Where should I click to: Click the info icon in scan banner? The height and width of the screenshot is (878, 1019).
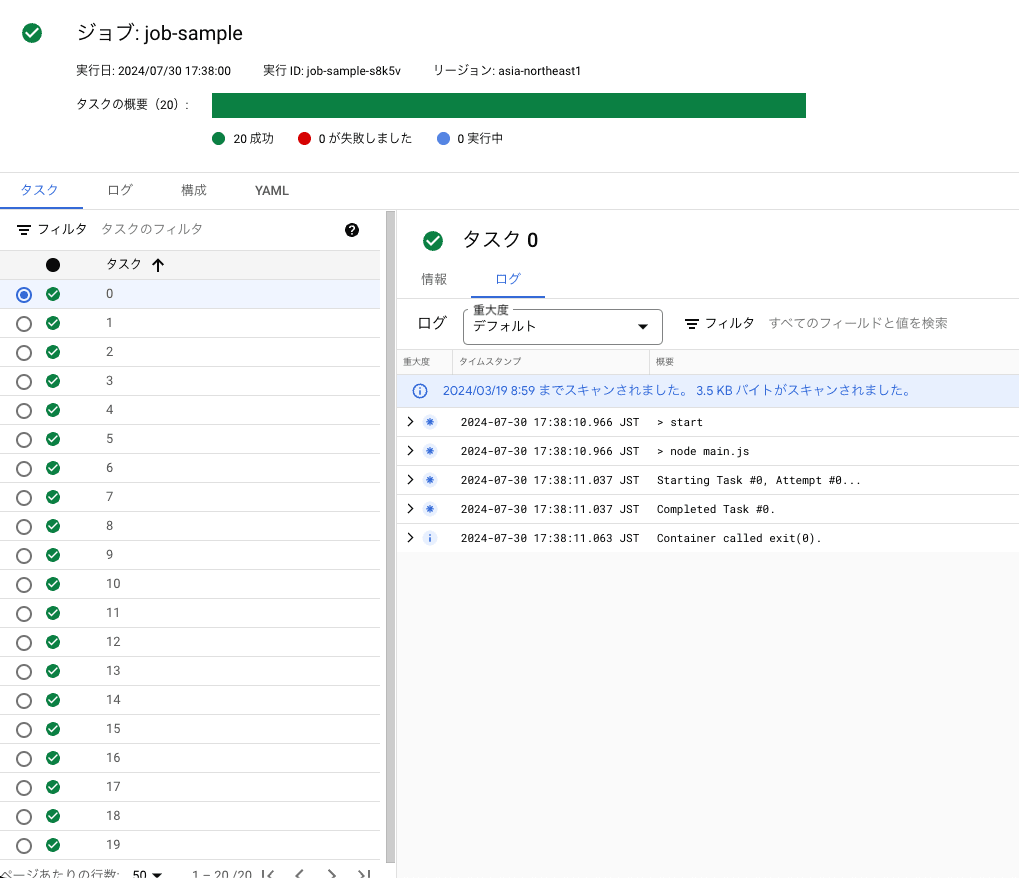(x=421, y=391)
